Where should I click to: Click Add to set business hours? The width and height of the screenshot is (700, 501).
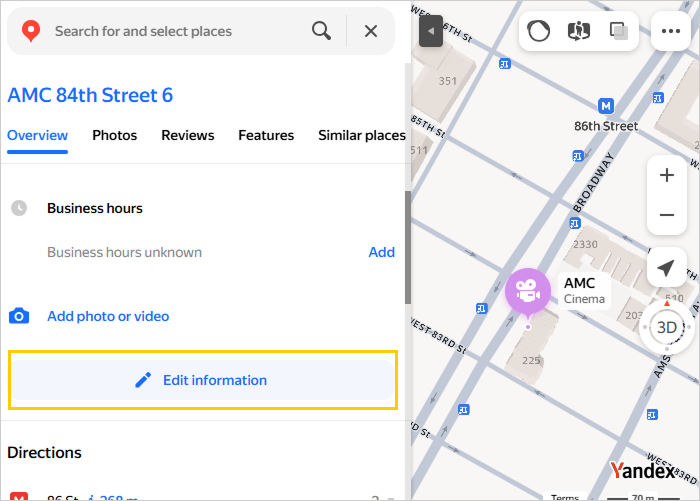point(381,252)
